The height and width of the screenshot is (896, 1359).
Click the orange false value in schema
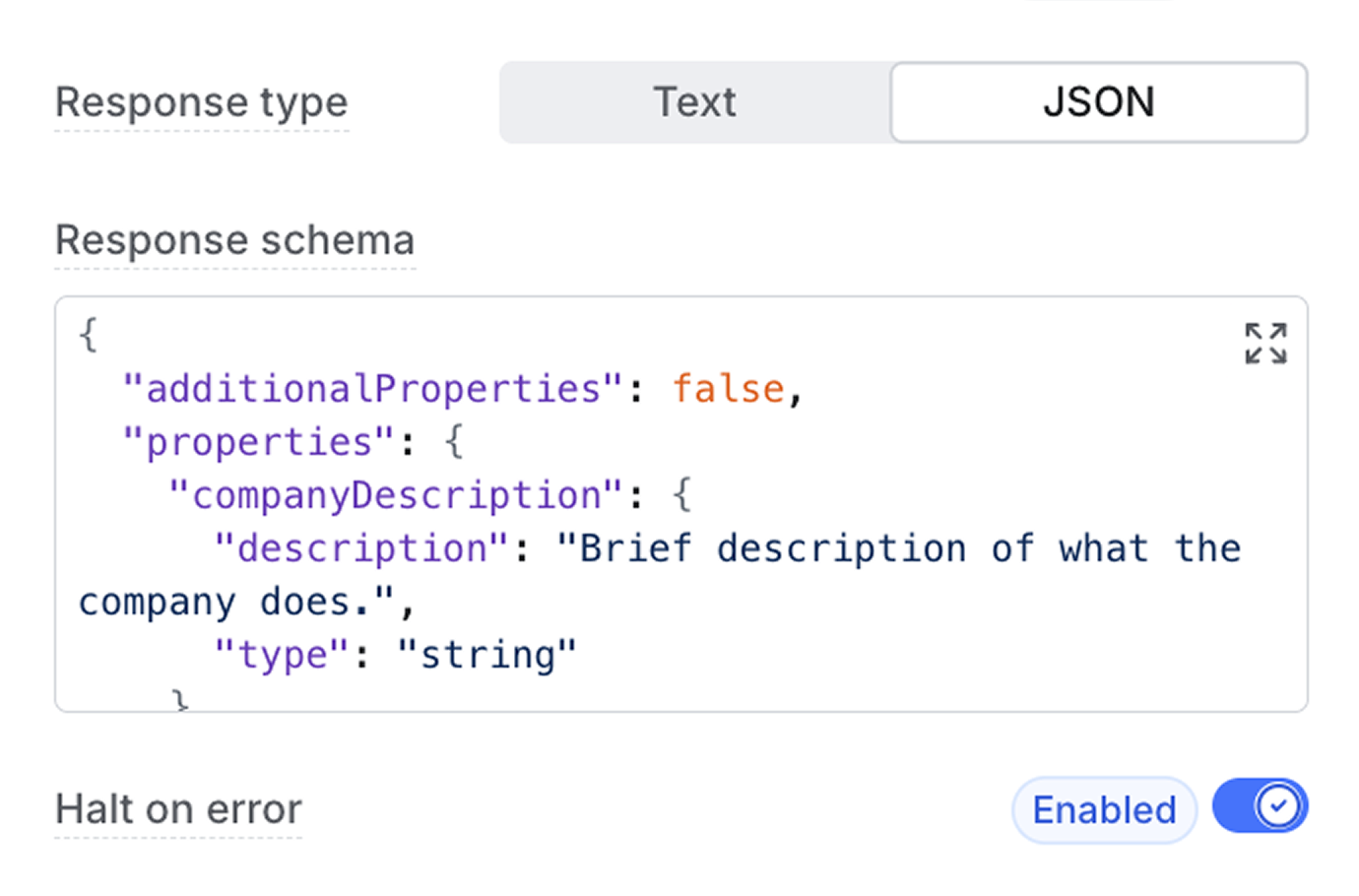coord(728,389)
